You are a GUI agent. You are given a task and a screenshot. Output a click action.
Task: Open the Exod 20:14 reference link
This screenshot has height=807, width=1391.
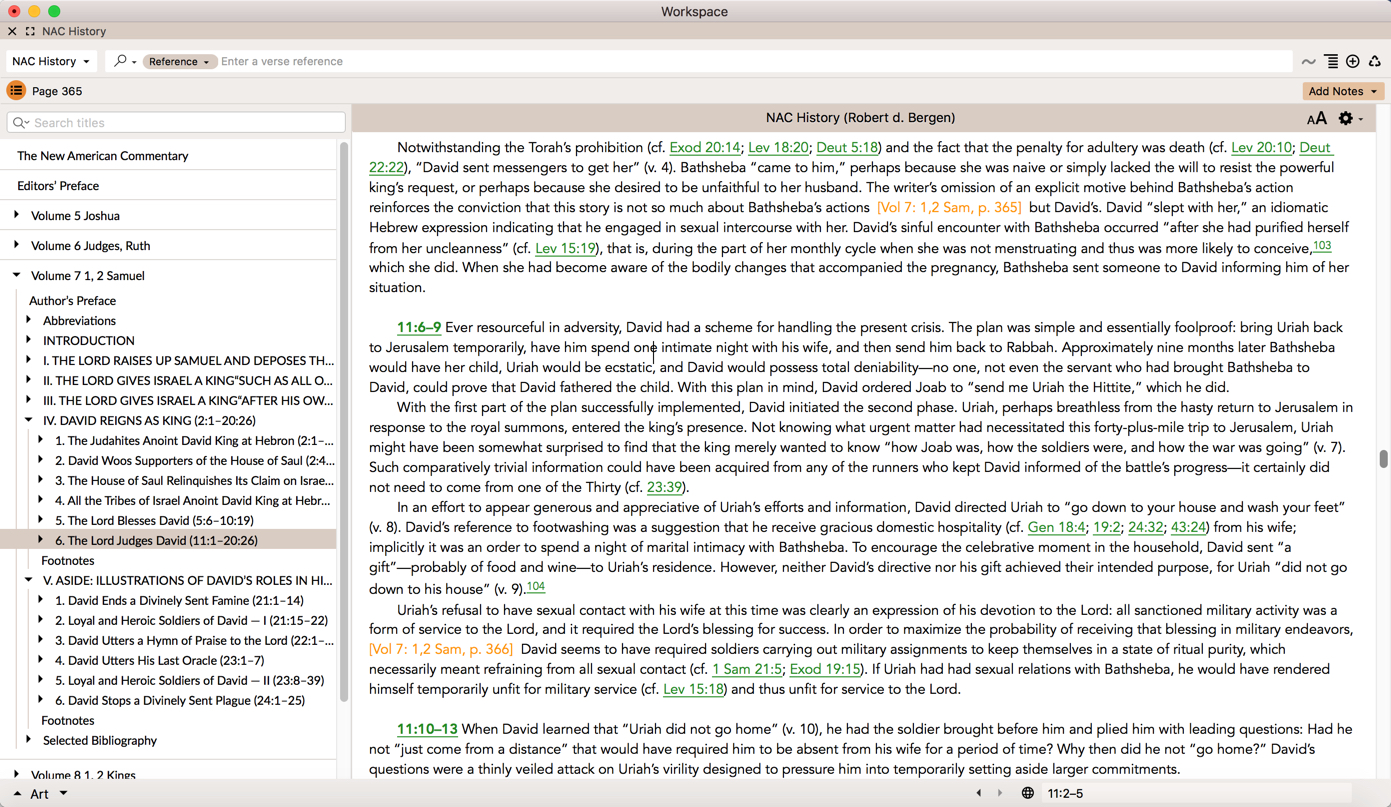point(705,148)
